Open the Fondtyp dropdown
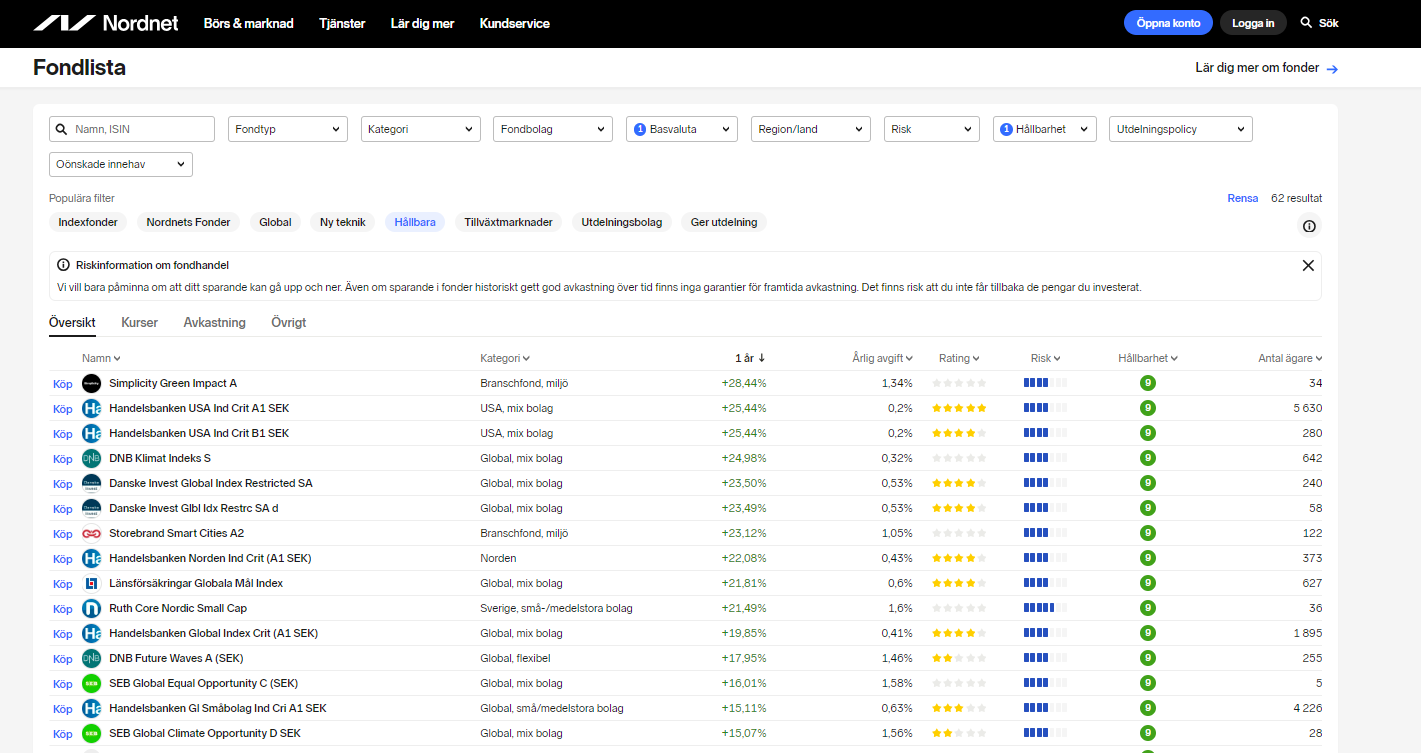Viewport: 1421px width, 753px height. 287,129
